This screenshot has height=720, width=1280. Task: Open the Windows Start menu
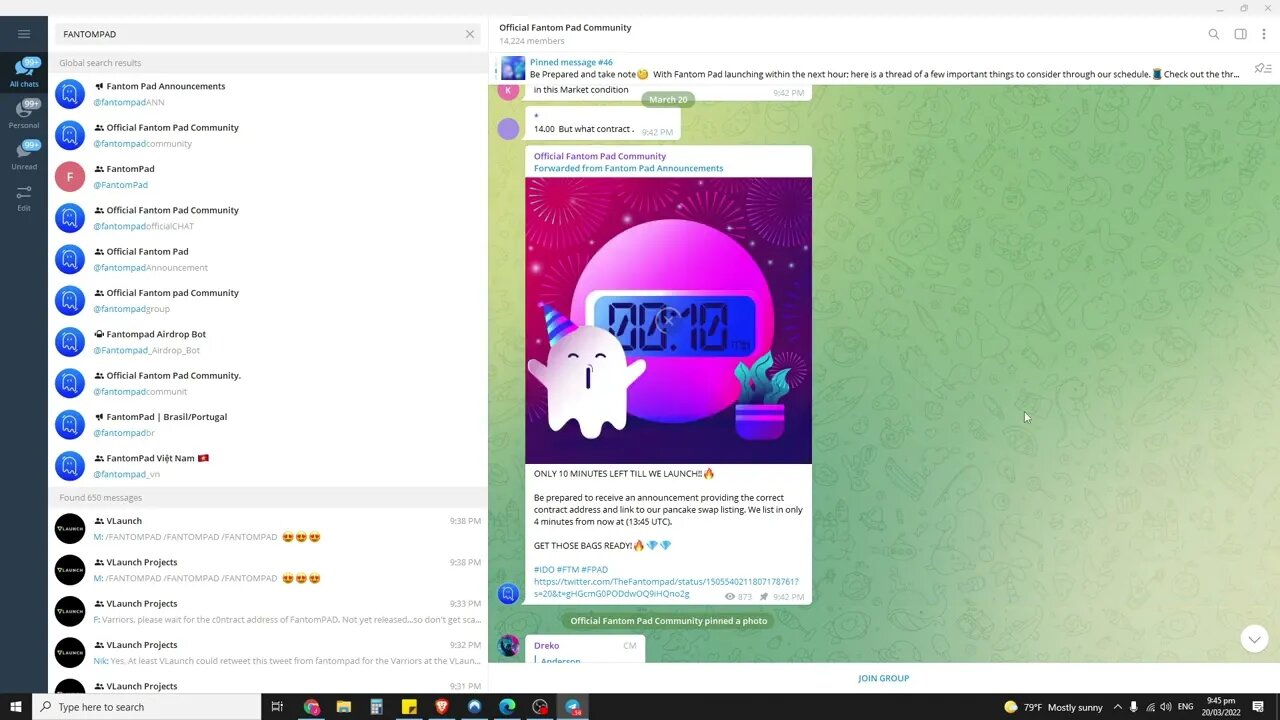click(16, 707)
